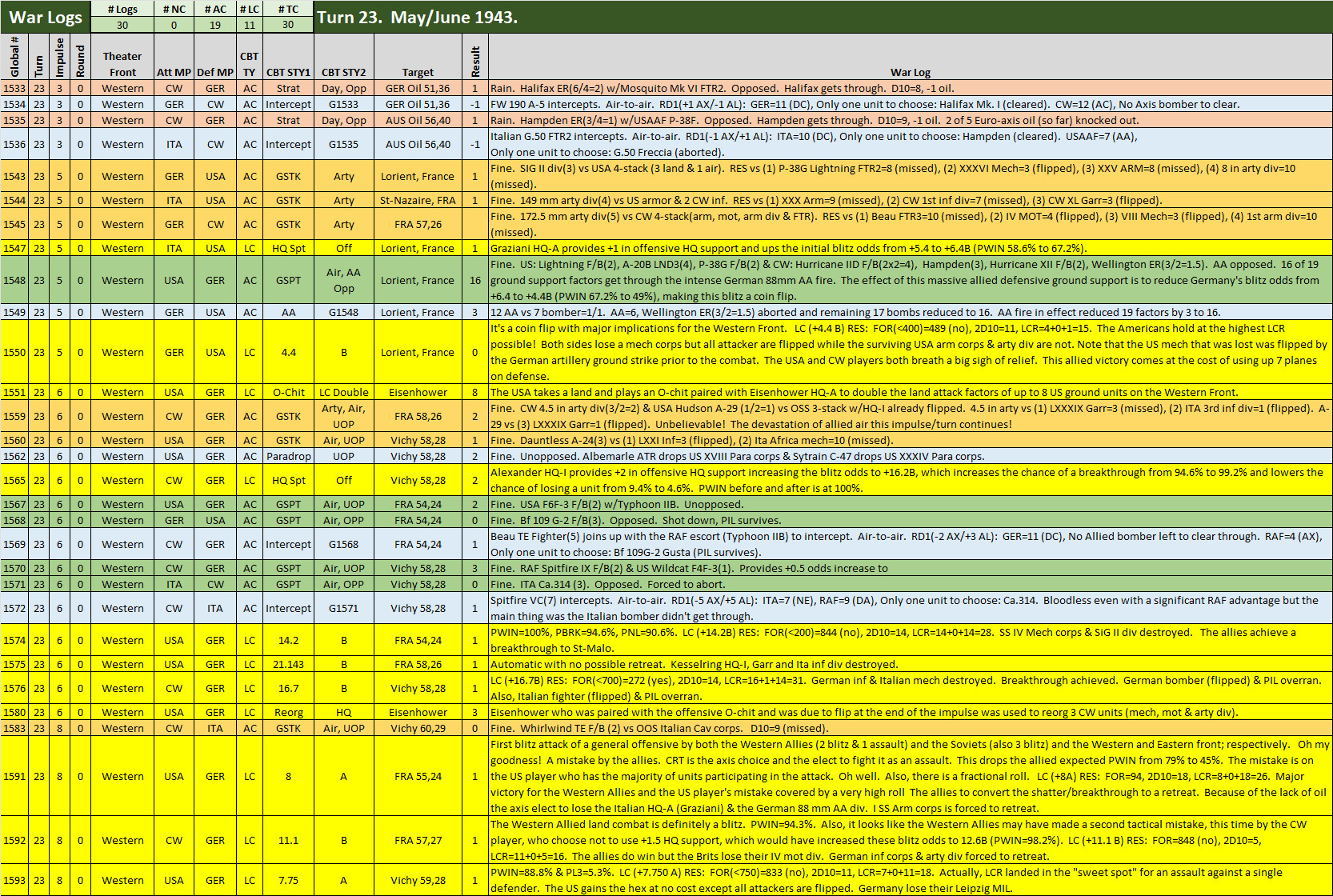Click 'Arty, Air, UOP' cell in row 1559
The width and height of the screenshot is (1333, 896).
click(x=344, y=416)
